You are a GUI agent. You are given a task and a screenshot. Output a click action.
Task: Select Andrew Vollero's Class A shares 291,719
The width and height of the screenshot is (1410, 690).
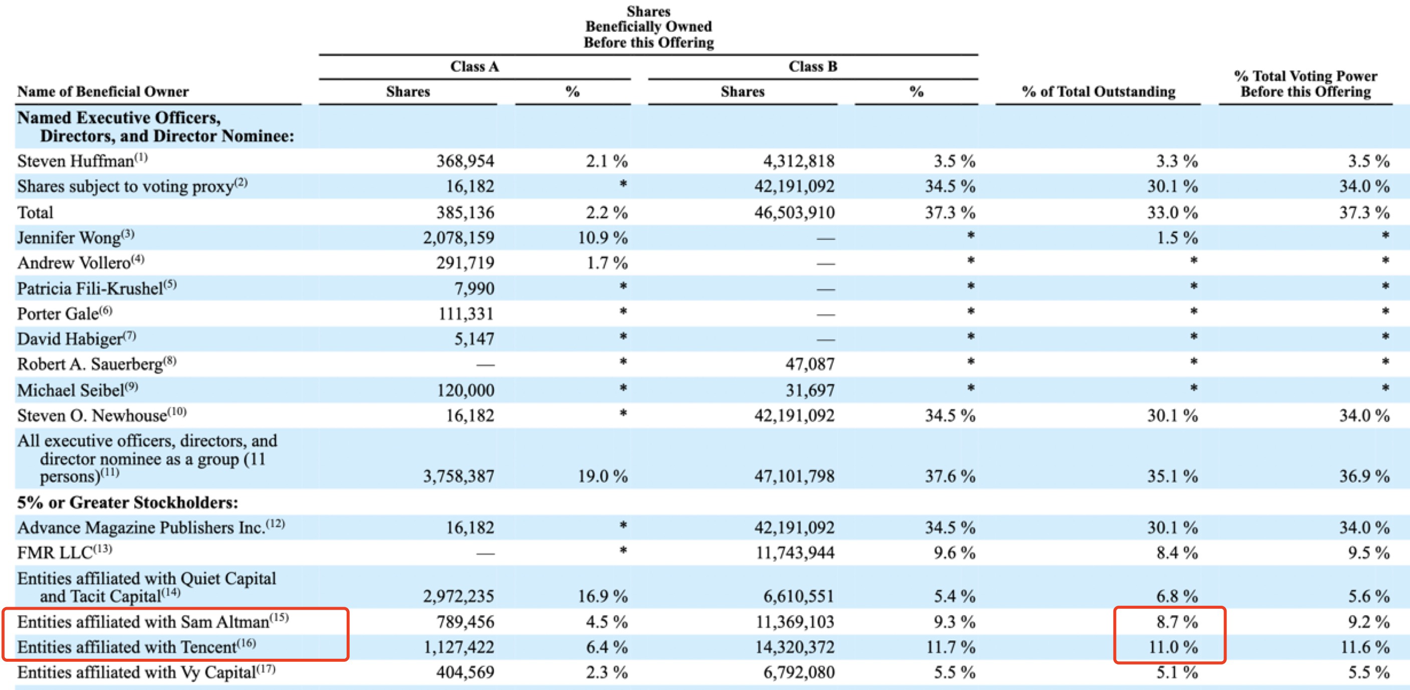tap(466, 264)
